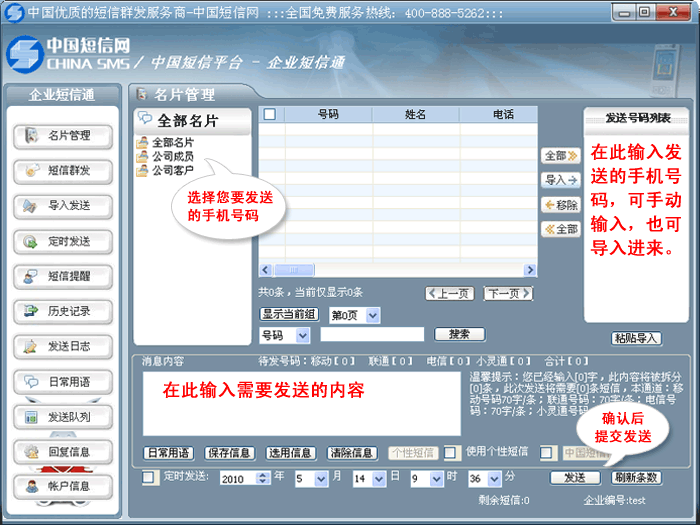Screen dimensions: 700x525
Task: Open the 第0页 page dropdown
Action: tap(373, 316)
